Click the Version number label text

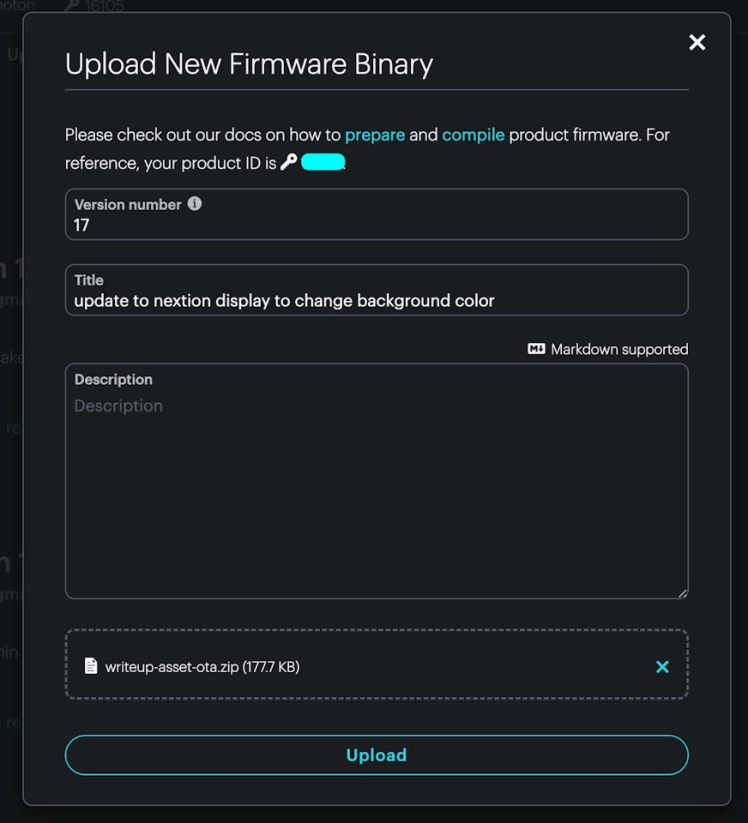click(x=128, y=204)
